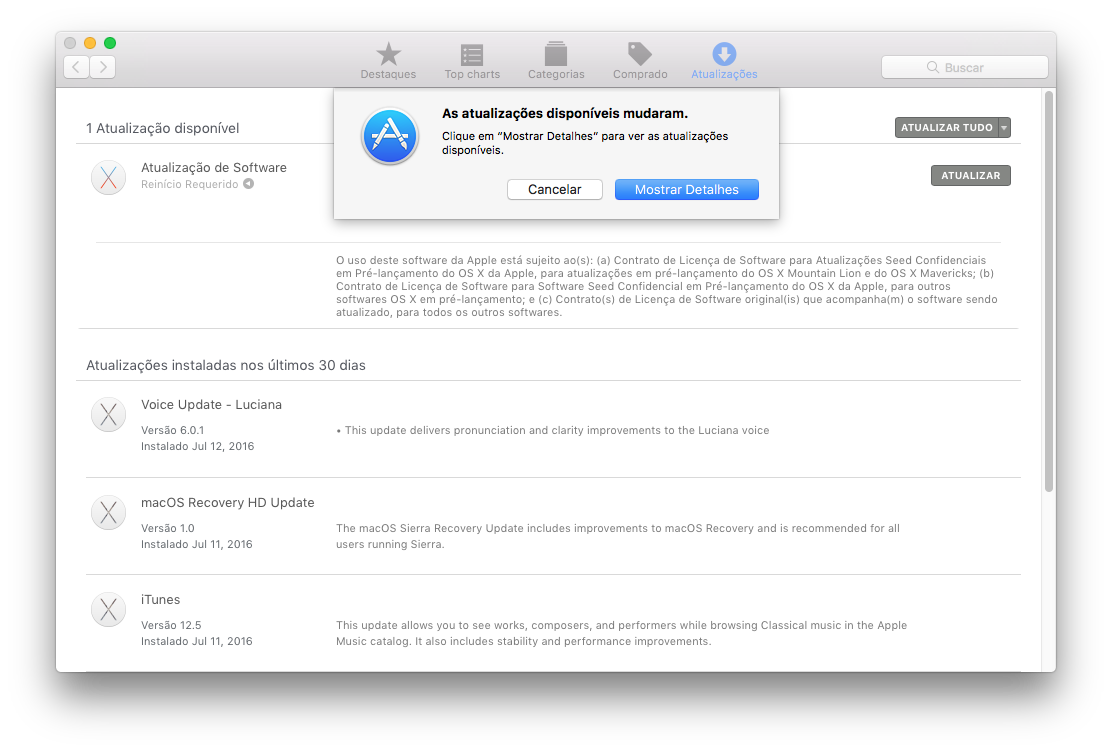Expand the Atualizar Tudo dropdown arrow

[1004, 128]
